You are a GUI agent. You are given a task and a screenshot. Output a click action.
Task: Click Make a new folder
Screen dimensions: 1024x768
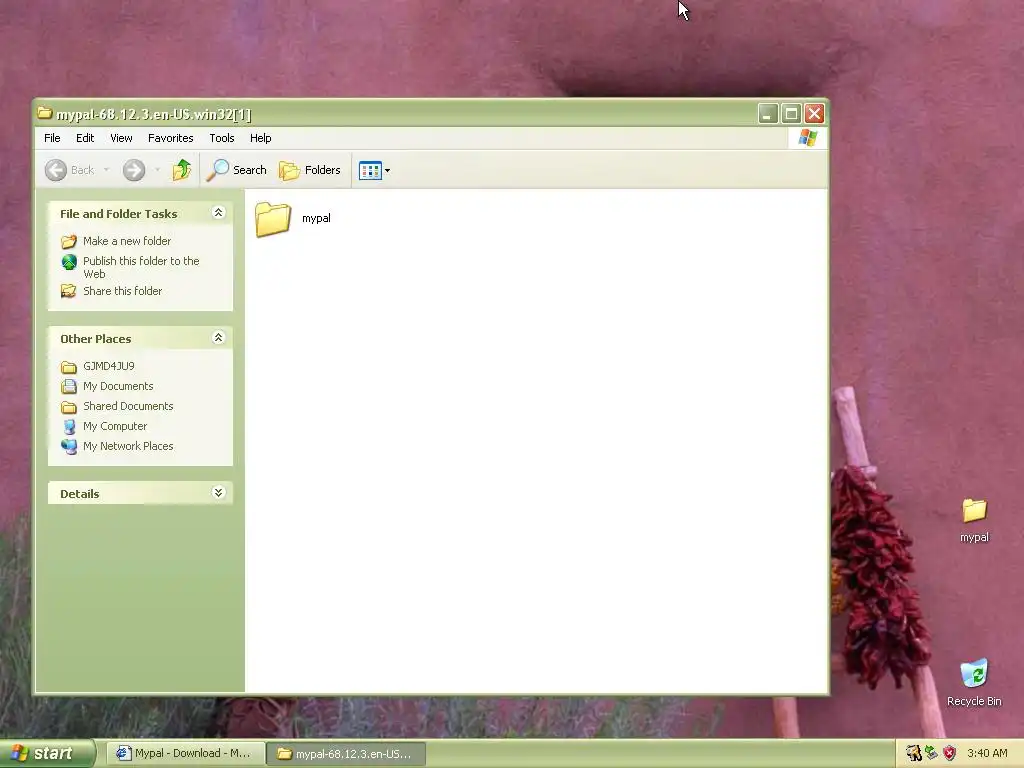(x=127, y=241)
